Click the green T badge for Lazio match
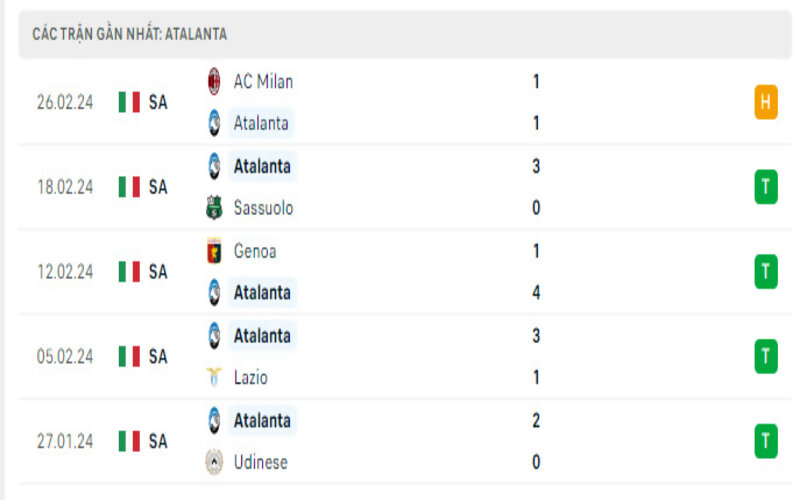Image resolution: width=800 pixels, height=500 pixels. pos(766,356)
